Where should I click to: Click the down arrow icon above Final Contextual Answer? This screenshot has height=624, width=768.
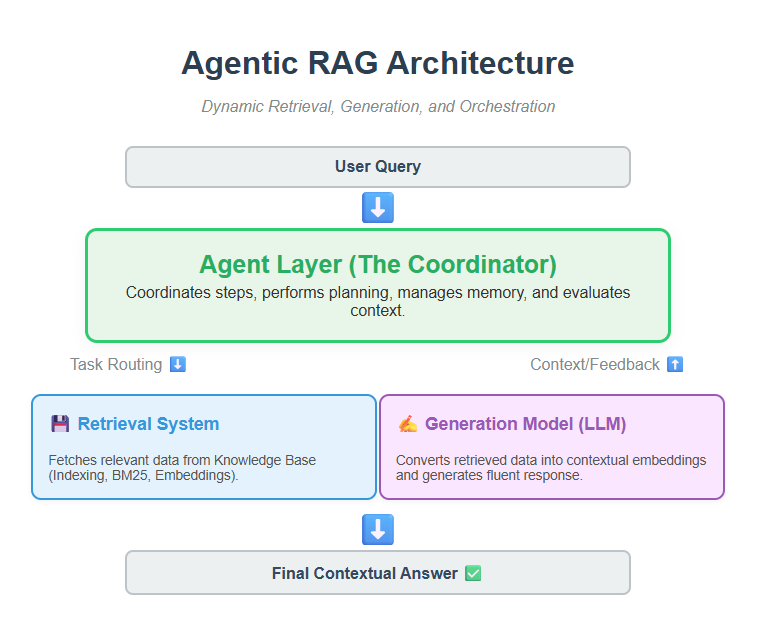pyautogui.click(x=378, y=530)
